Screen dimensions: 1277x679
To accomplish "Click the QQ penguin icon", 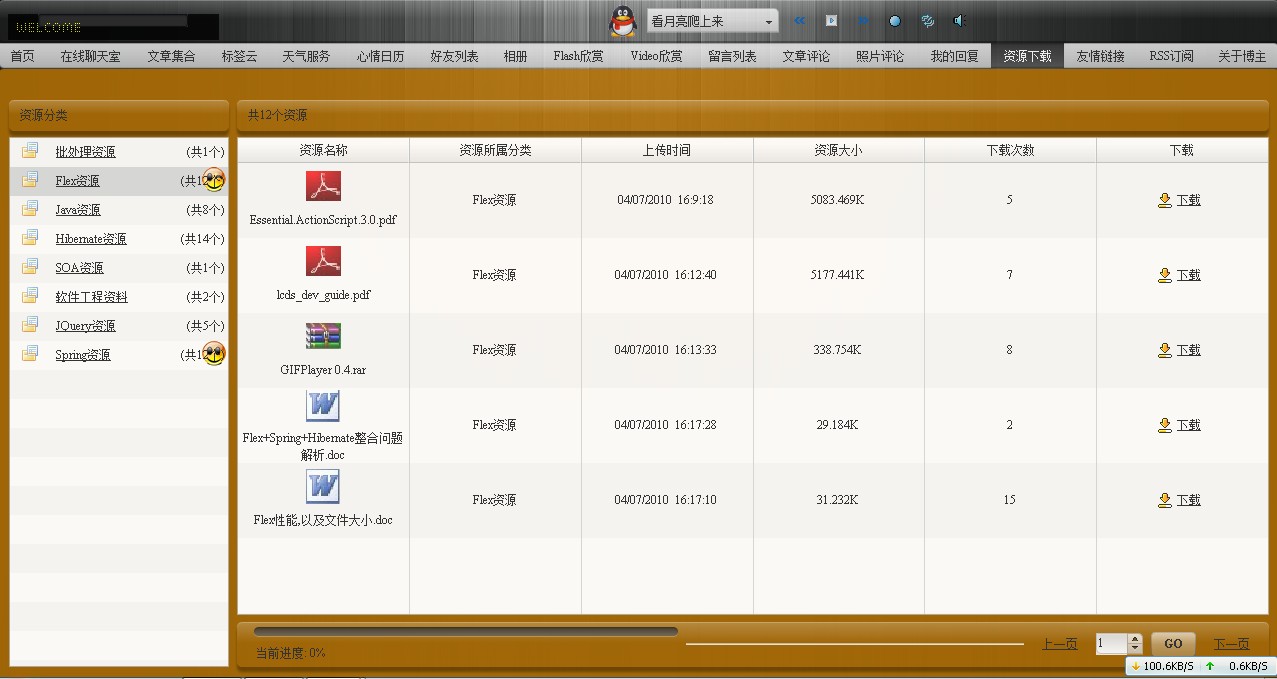I will (x=622, y=21).
